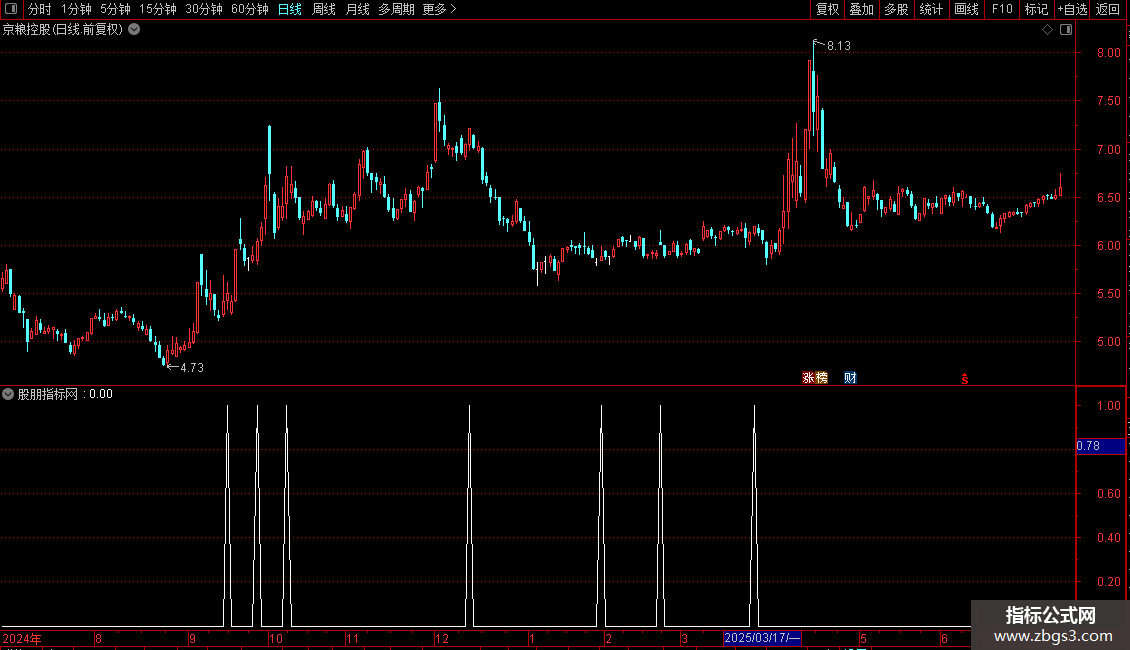Click month 12 on the time axis
1130x650 pixels.
click(x=442, y=638)
